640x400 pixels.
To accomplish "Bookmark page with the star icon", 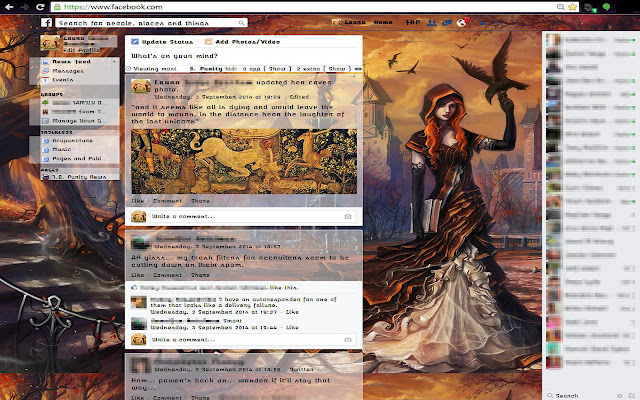I will [x=573, y=6].
